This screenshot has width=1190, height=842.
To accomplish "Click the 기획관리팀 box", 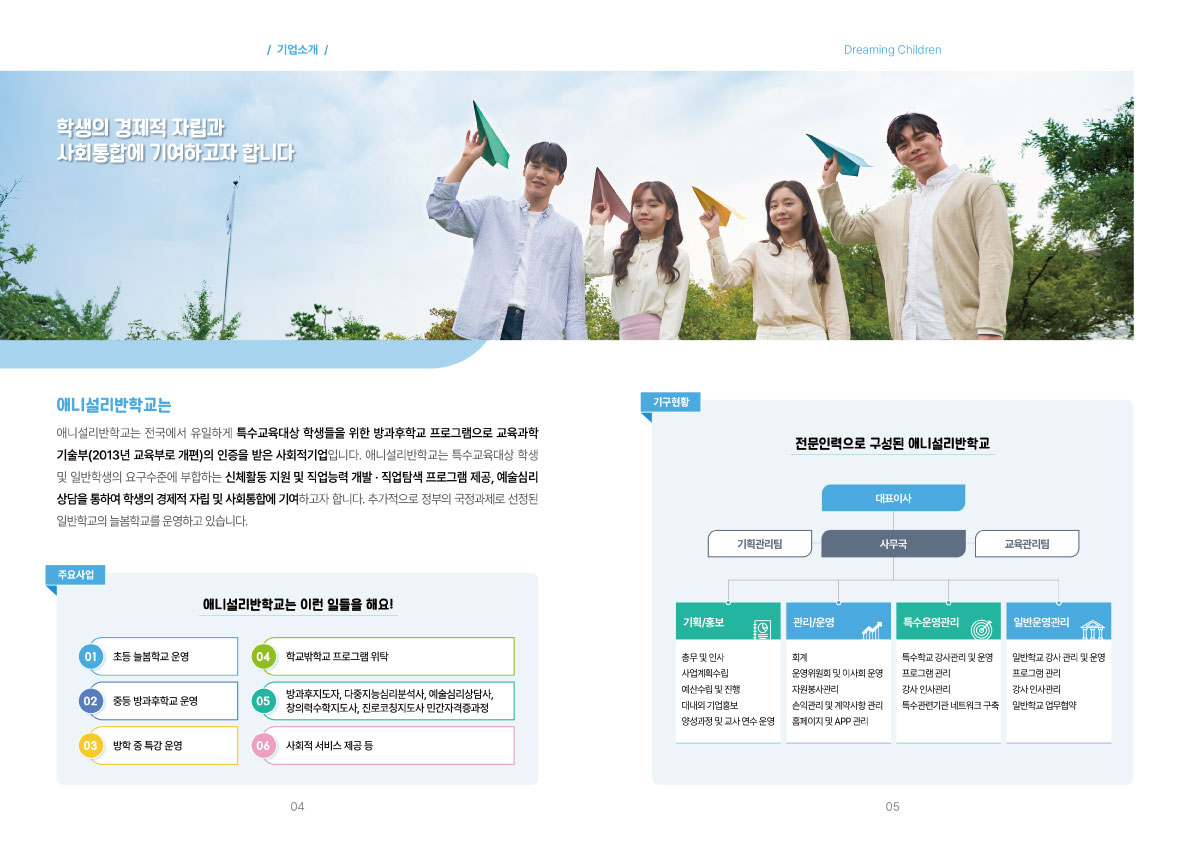I will click(759, 544).
